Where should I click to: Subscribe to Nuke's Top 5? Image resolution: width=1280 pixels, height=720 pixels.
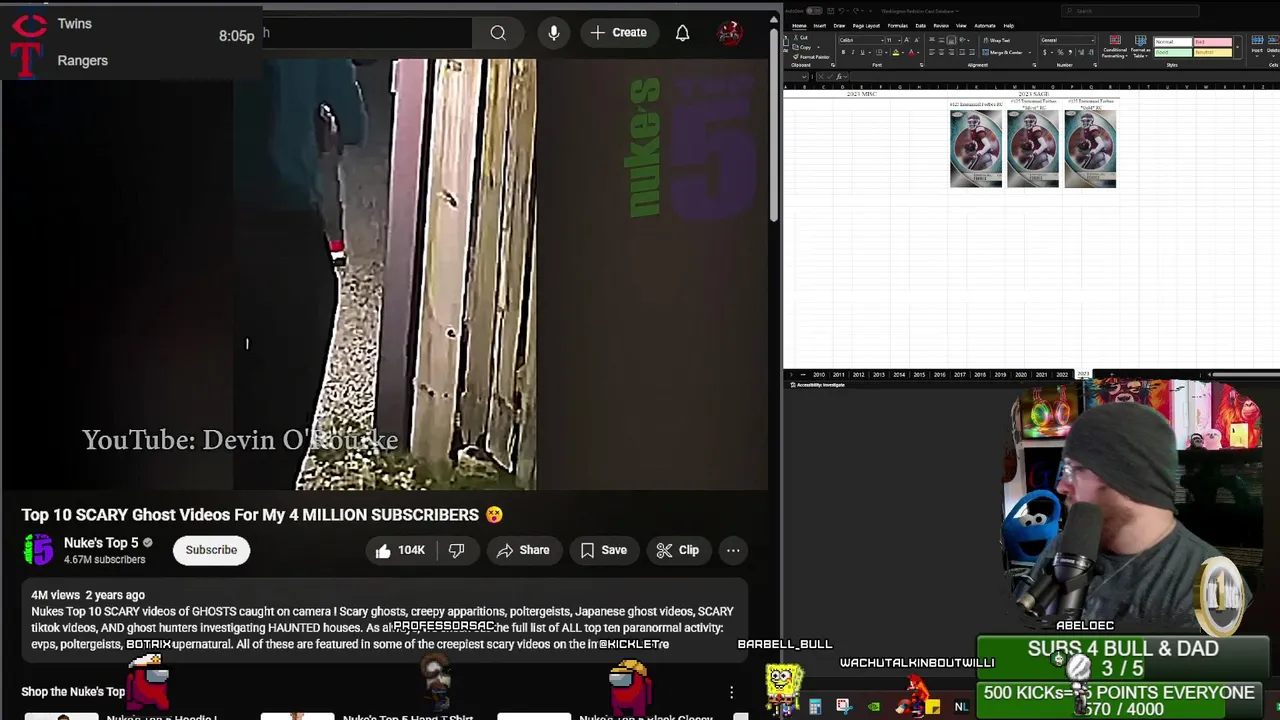click(211, 550)
